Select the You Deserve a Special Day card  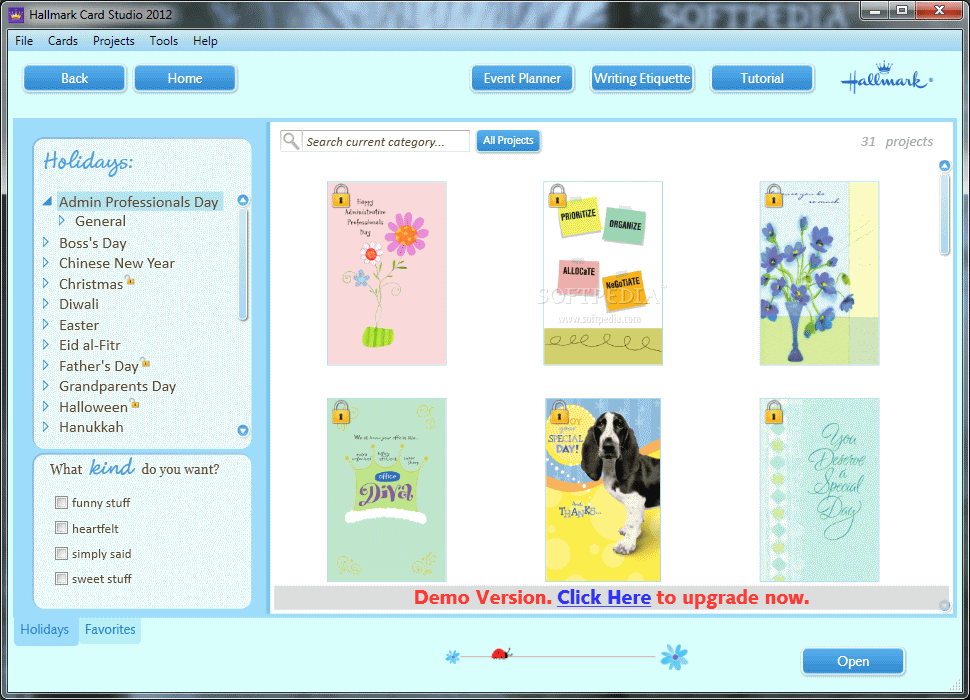point(820,490)
